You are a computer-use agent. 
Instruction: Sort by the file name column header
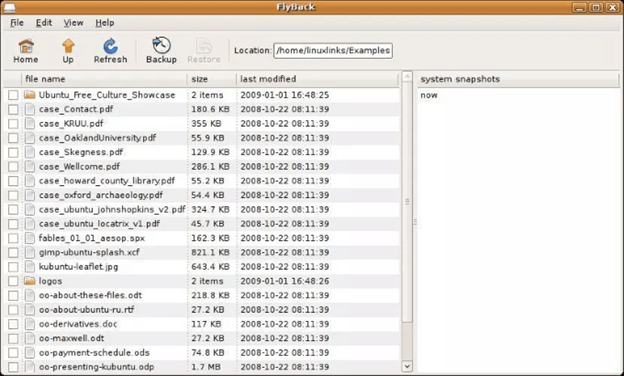[x=104, y=79]
